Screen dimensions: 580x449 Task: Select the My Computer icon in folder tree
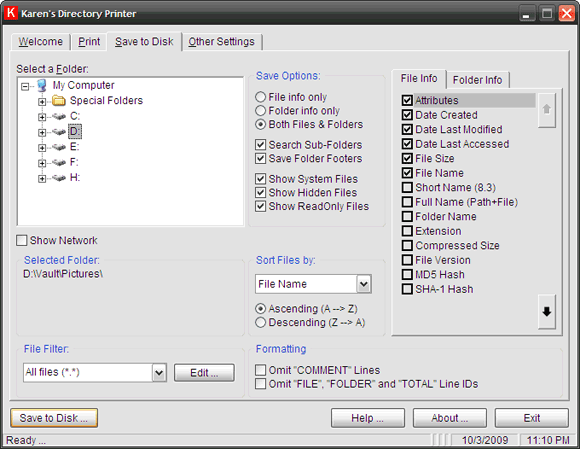tap(42, 85)
